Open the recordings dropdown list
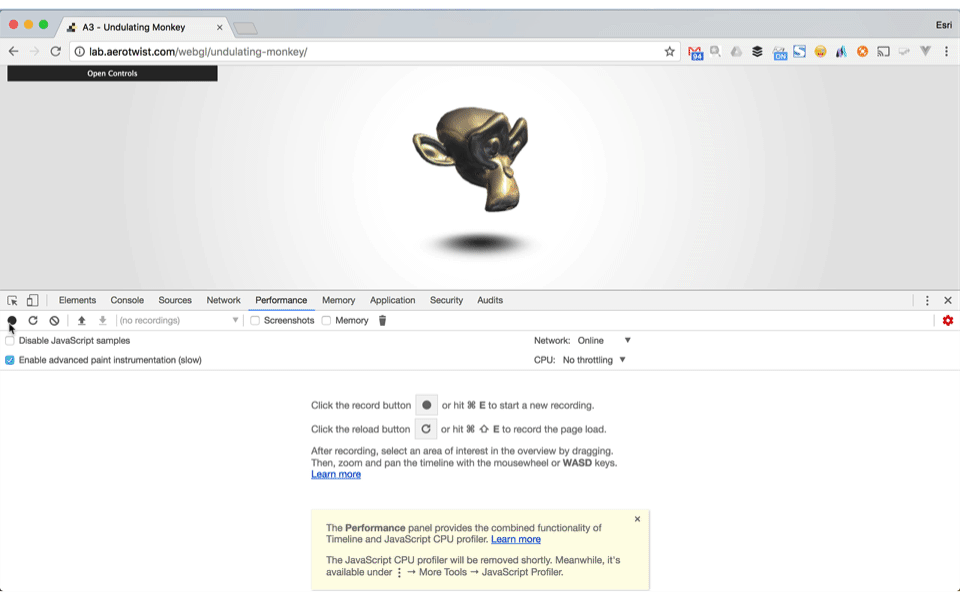 178,320
